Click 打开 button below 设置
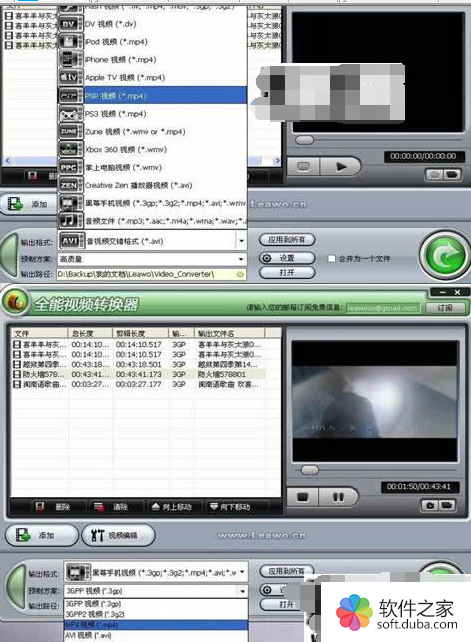Viewport: 471px width, 642px height. (x=287, y=272)
